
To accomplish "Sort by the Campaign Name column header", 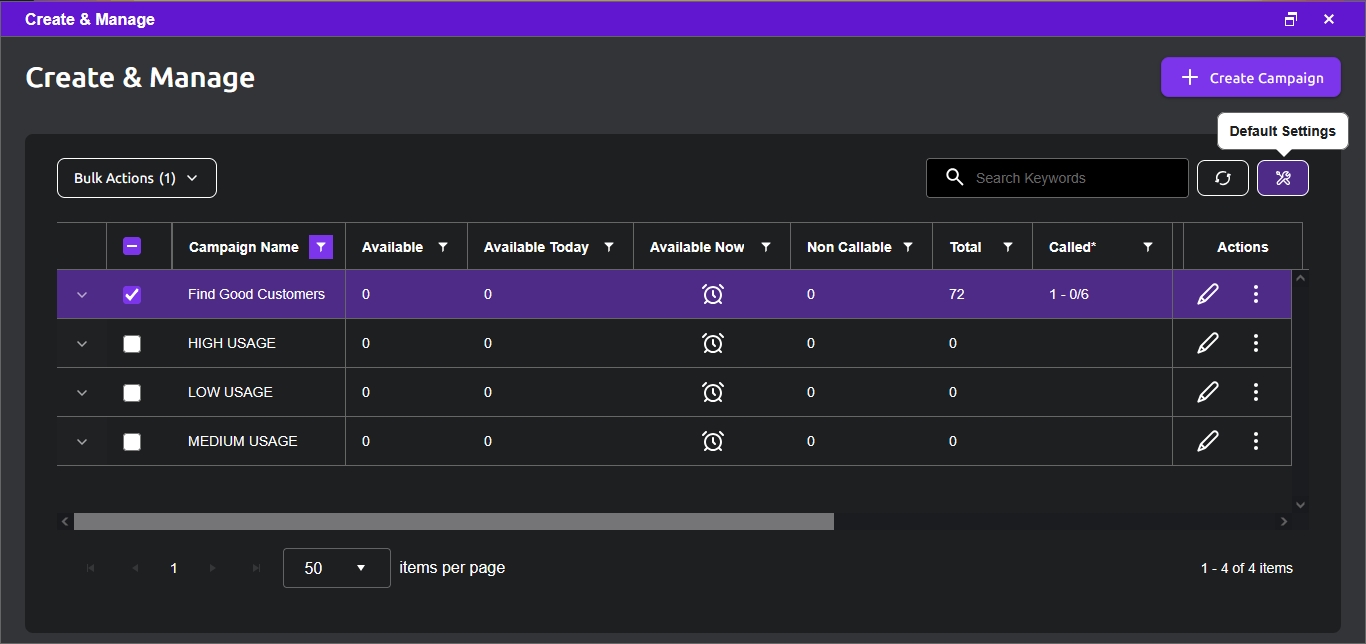I will [243, 247].
